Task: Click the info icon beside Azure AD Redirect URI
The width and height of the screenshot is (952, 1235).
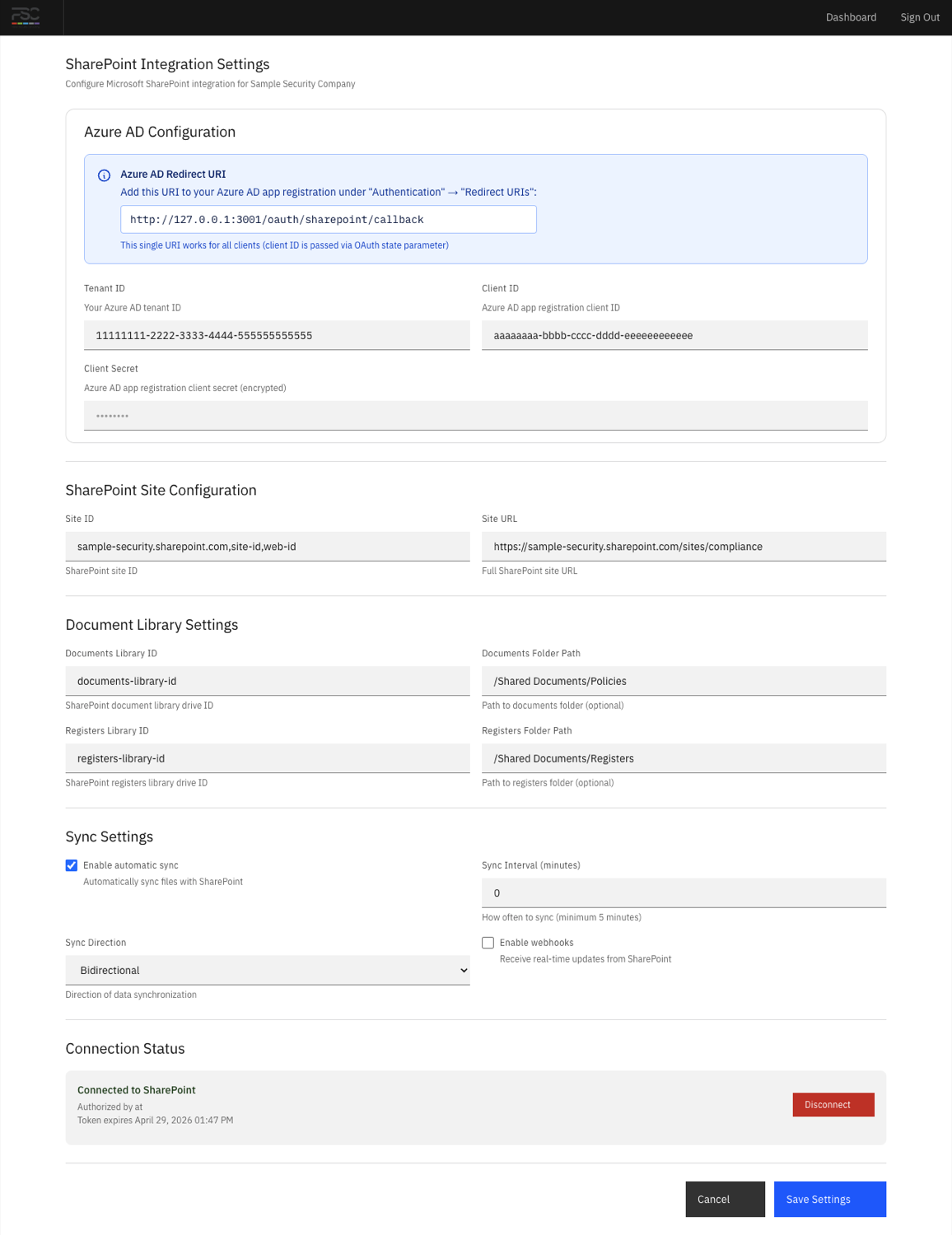Action: tap(105, 175)
